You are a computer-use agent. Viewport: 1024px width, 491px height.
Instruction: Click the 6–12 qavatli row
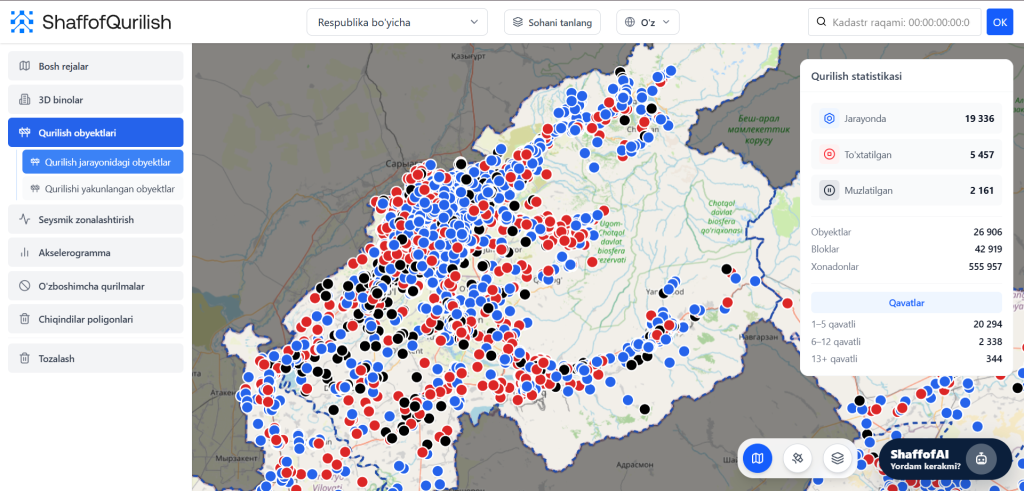tap(906, 341)
